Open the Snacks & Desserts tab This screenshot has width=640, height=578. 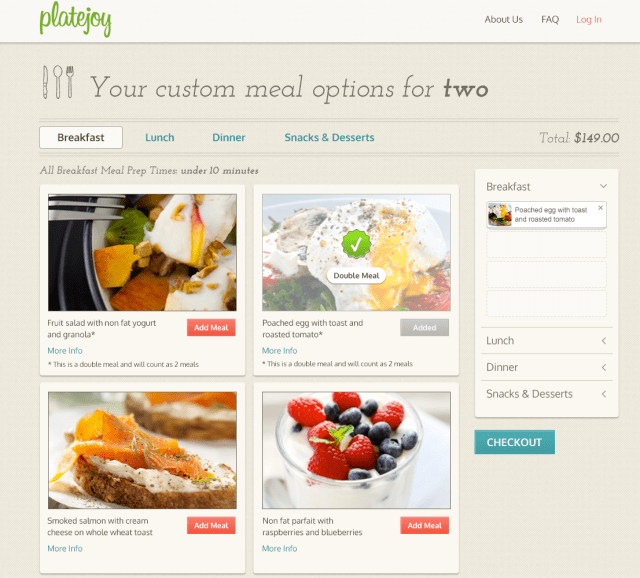pyautogui.click(x=329, y=138)
